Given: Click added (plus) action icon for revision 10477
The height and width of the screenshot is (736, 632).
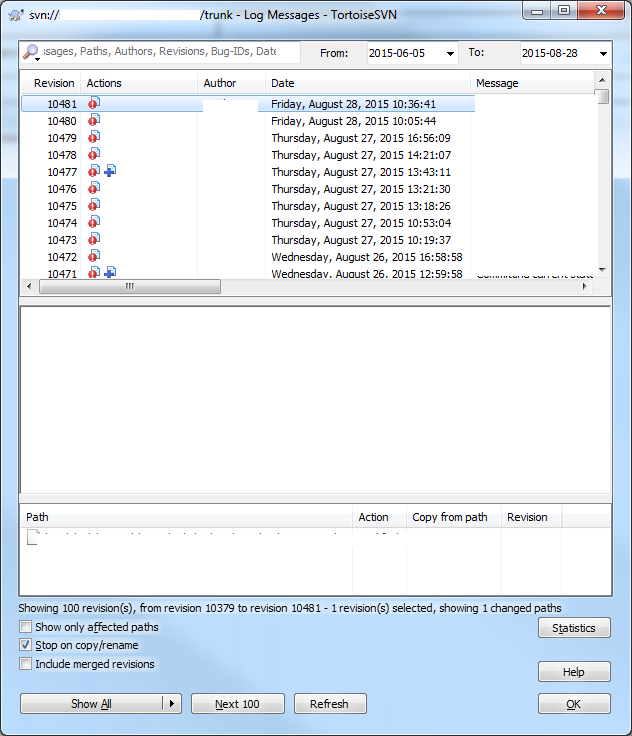Looking at the screenshot, I should 110,171.
